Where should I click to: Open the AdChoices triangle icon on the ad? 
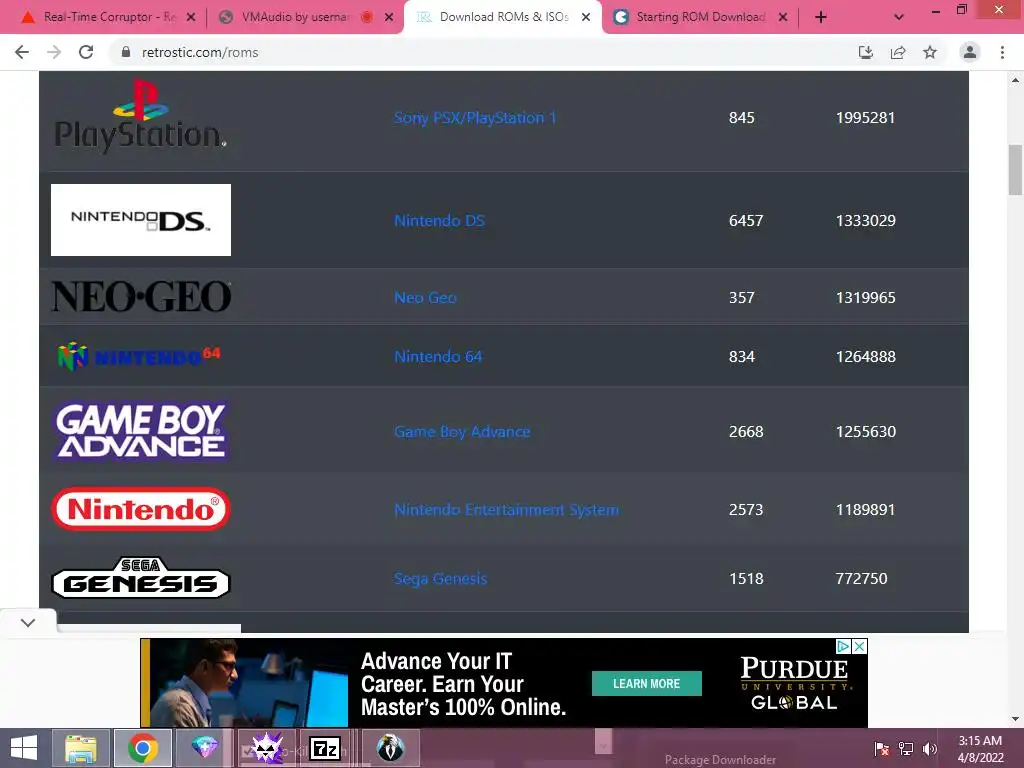coord(844,646)
